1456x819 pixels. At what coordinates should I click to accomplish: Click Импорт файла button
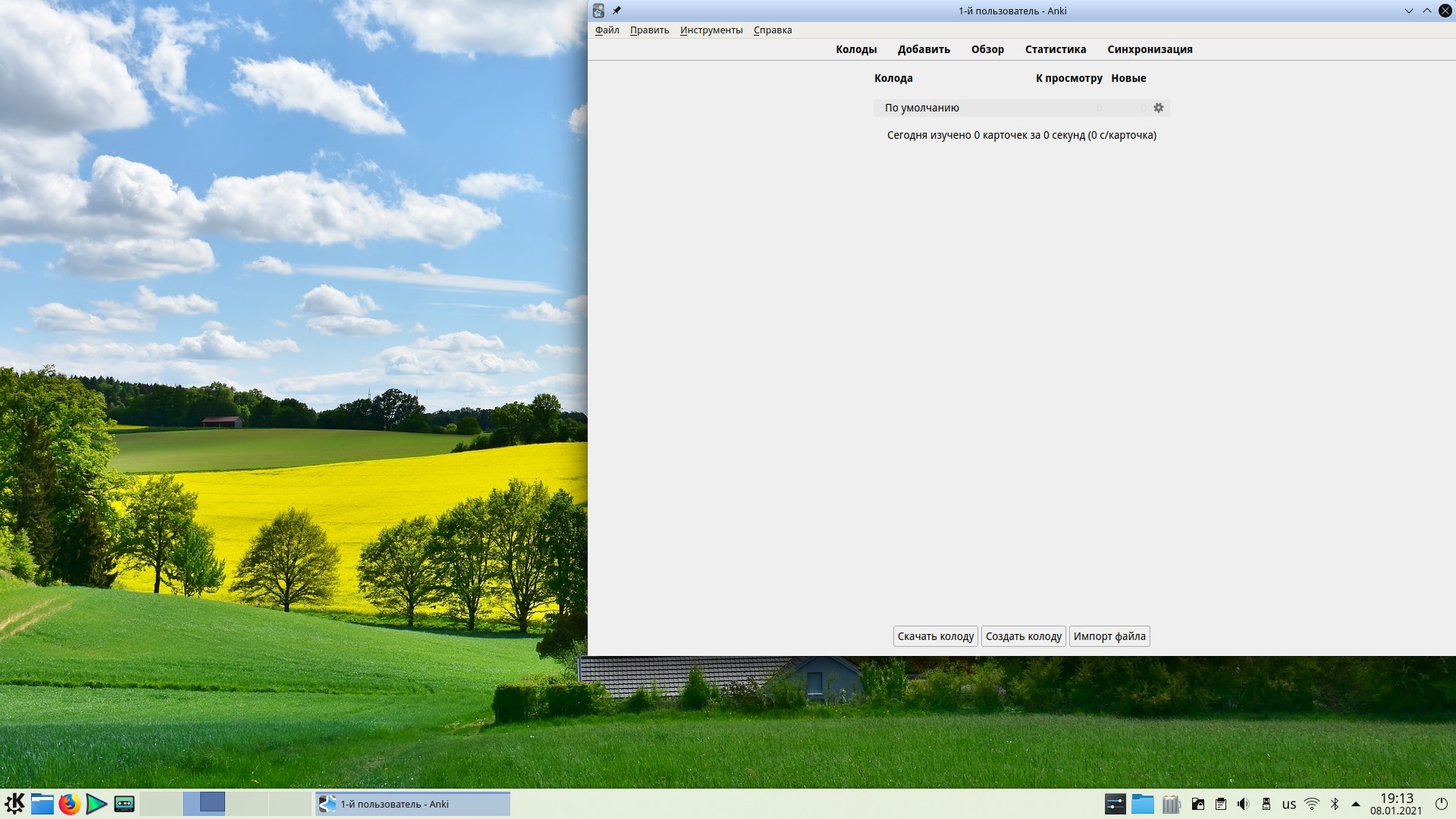[1109, 636]
